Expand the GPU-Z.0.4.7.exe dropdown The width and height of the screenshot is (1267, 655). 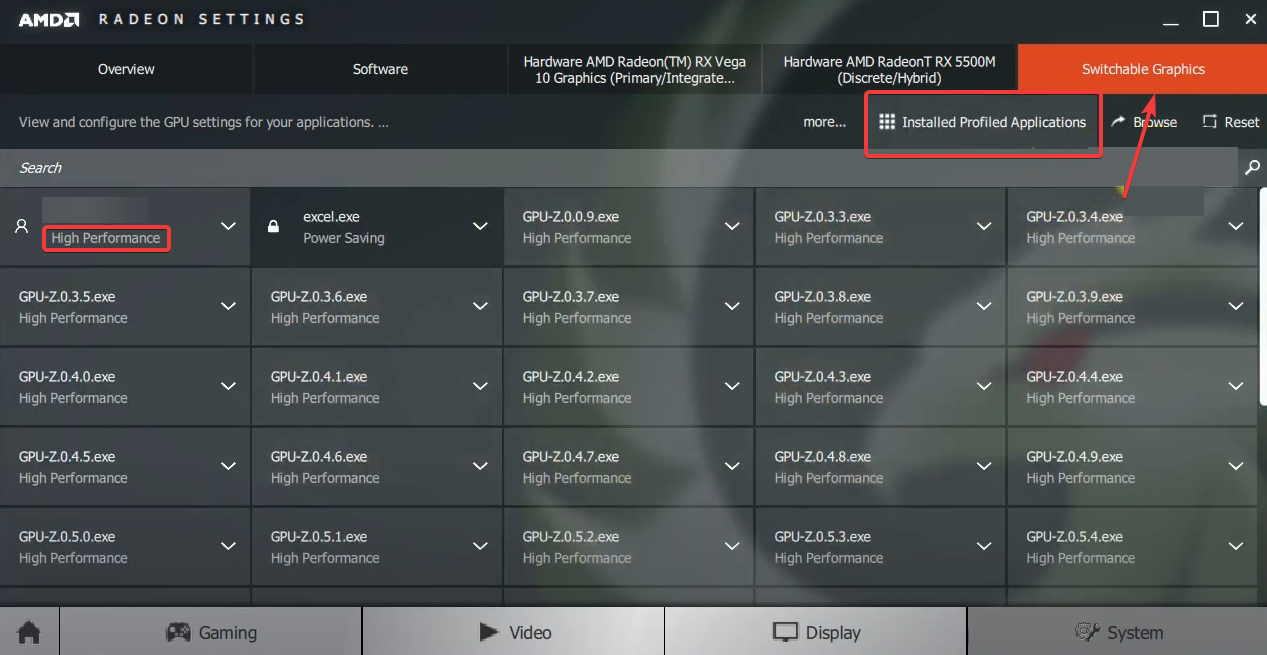(x=732, y=466)
